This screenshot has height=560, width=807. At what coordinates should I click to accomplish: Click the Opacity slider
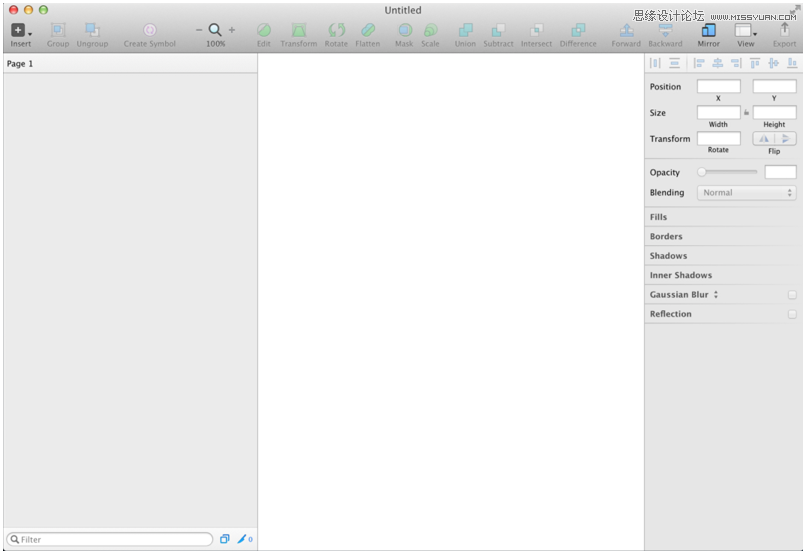727,172
